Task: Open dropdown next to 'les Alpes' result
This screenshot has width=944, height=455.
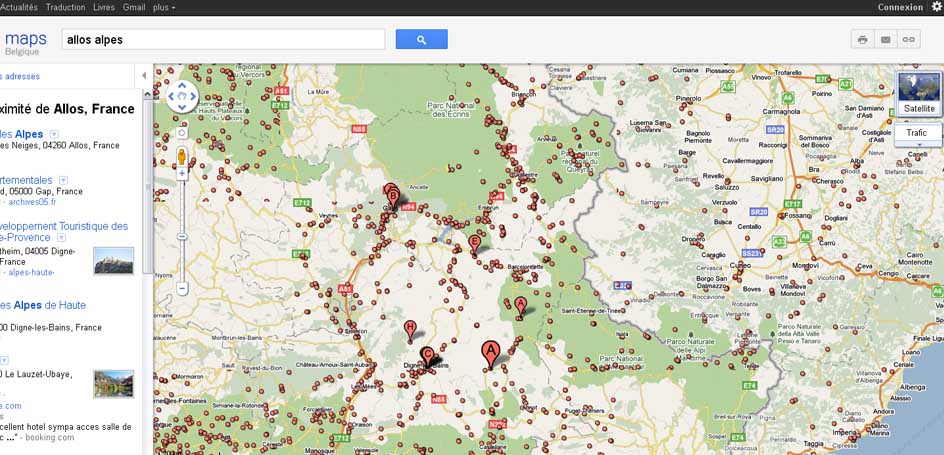Action: click(x=54, y=134)
